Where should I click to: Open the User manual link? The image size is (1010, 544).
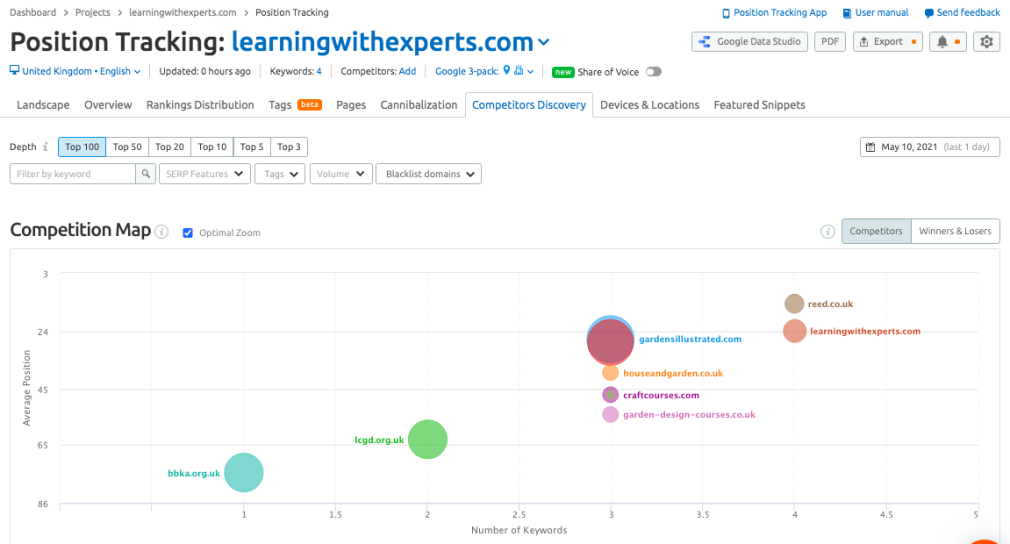click(x=875, y=12)
